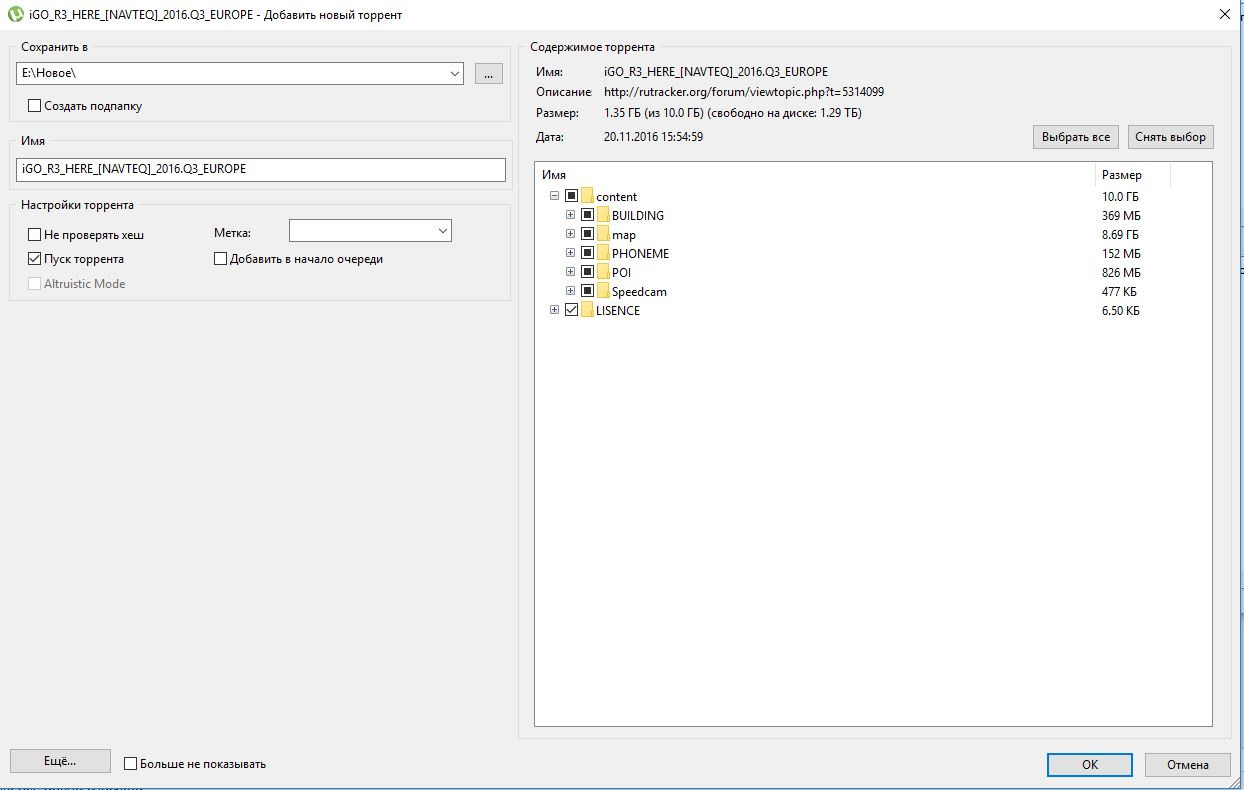Click the 152 МБ size value

tap(1121, 254)
